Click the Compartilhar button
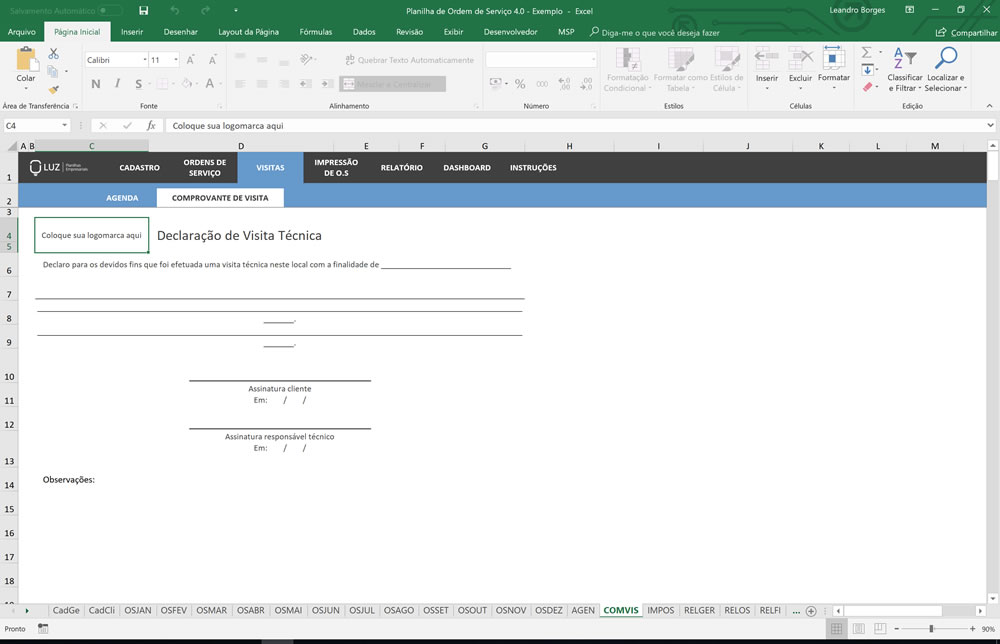1000x644 pixels. point(966,33)
